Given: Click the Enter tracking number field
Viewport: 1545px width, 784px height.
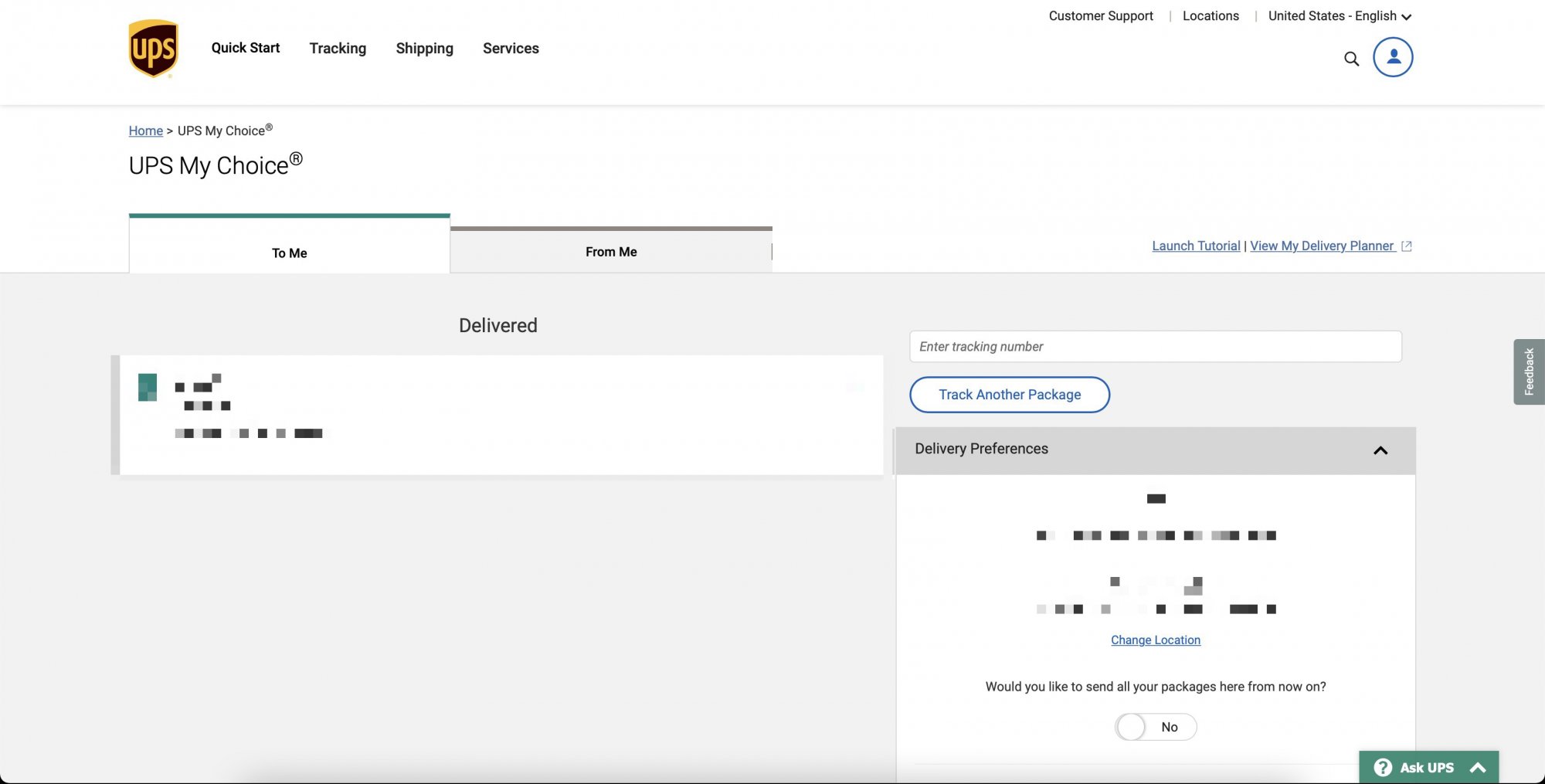Looking at the screenshot, I should [1156, 346].
